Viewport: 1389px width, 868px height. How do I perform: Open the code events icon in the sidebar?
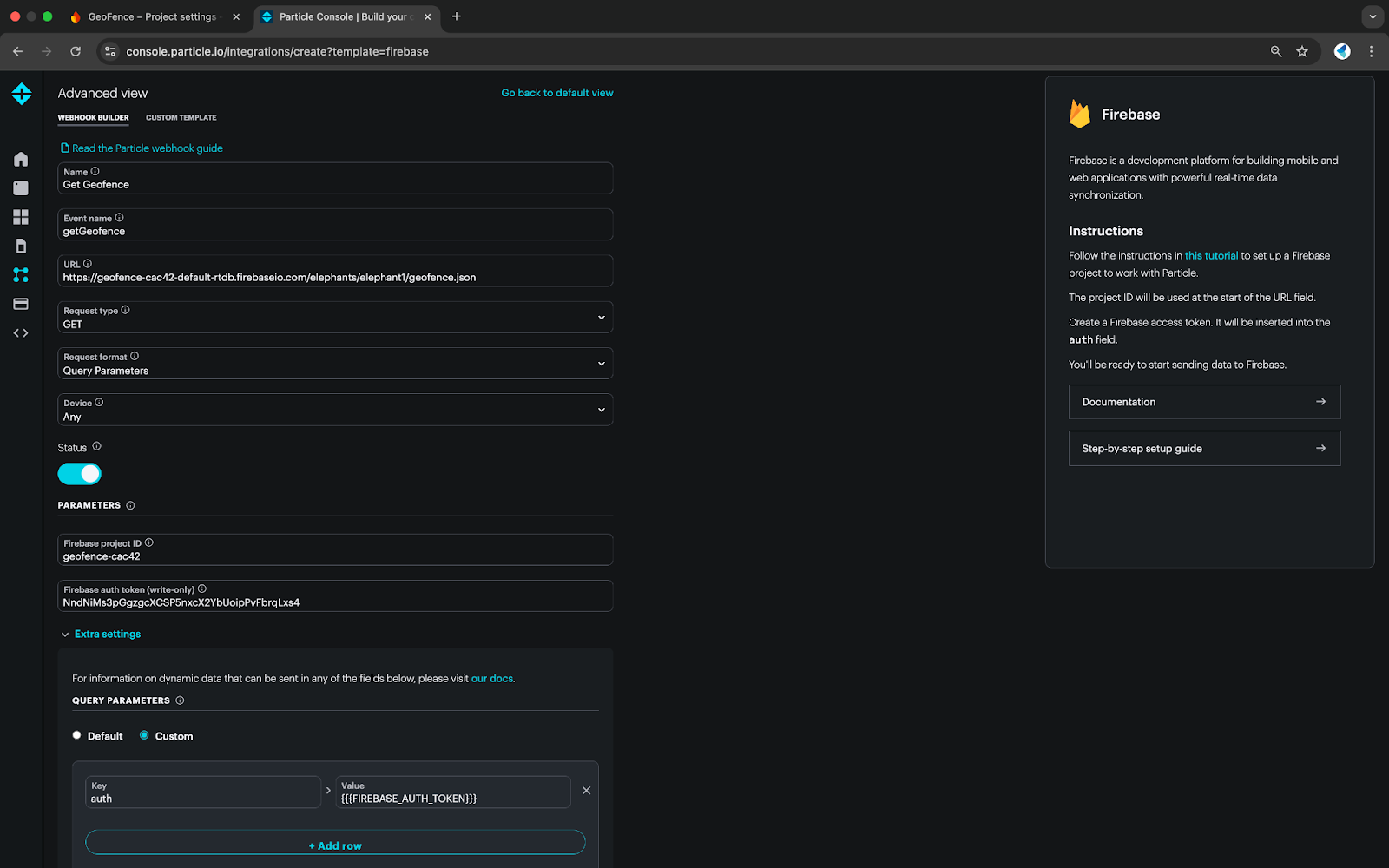tap(21, 333)
